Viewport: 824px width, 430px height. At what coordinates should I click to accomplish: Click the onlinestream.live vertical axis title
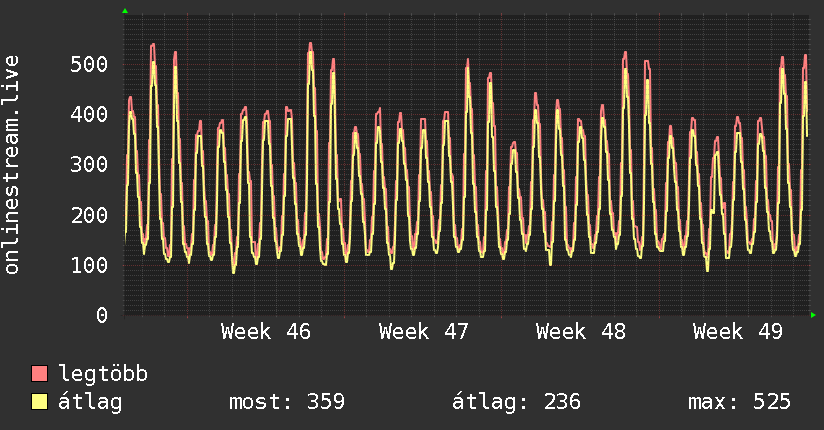point(11,165)
